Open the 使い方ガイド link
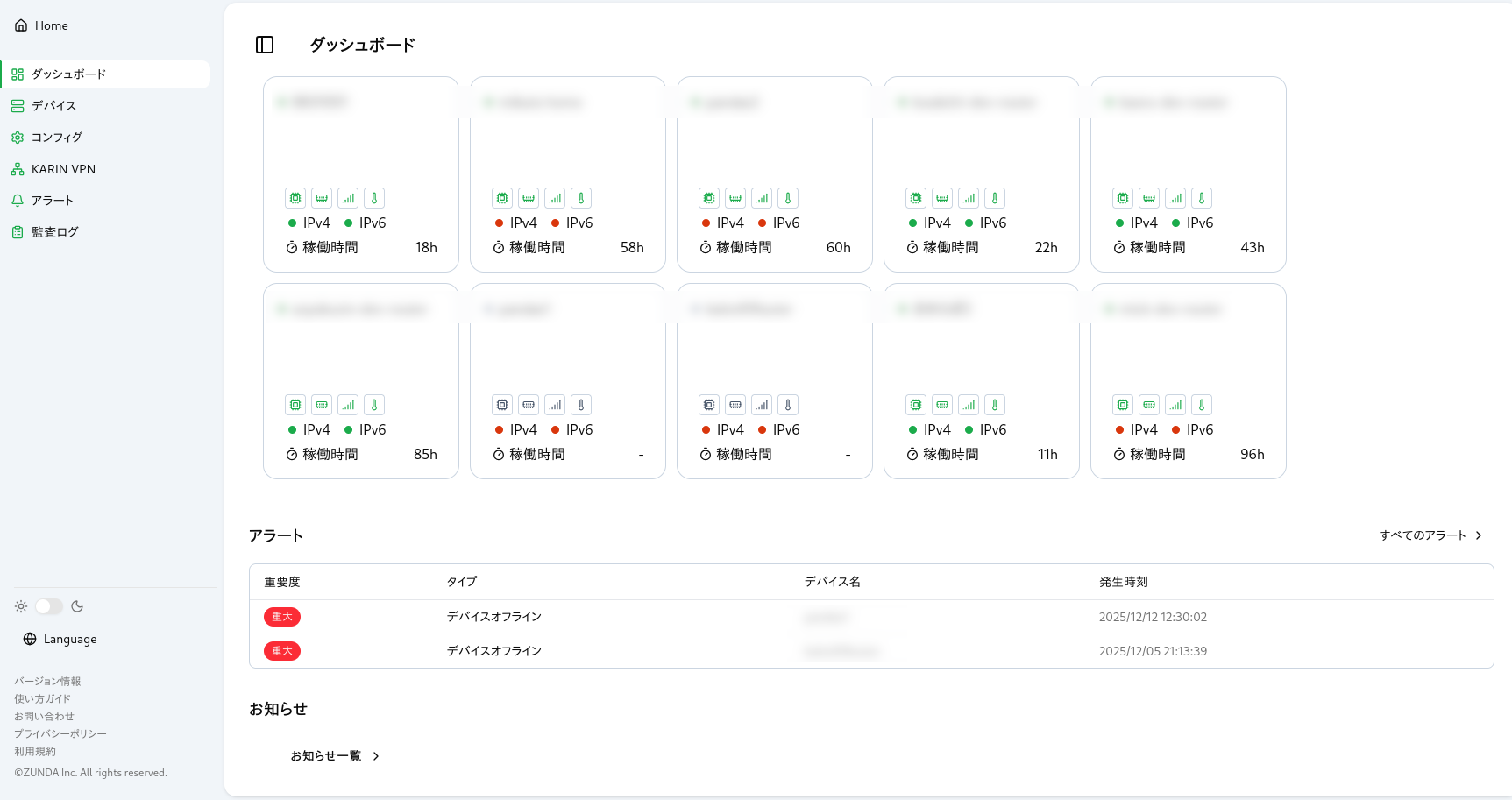 pyautogui.click(x=42, y=698)
